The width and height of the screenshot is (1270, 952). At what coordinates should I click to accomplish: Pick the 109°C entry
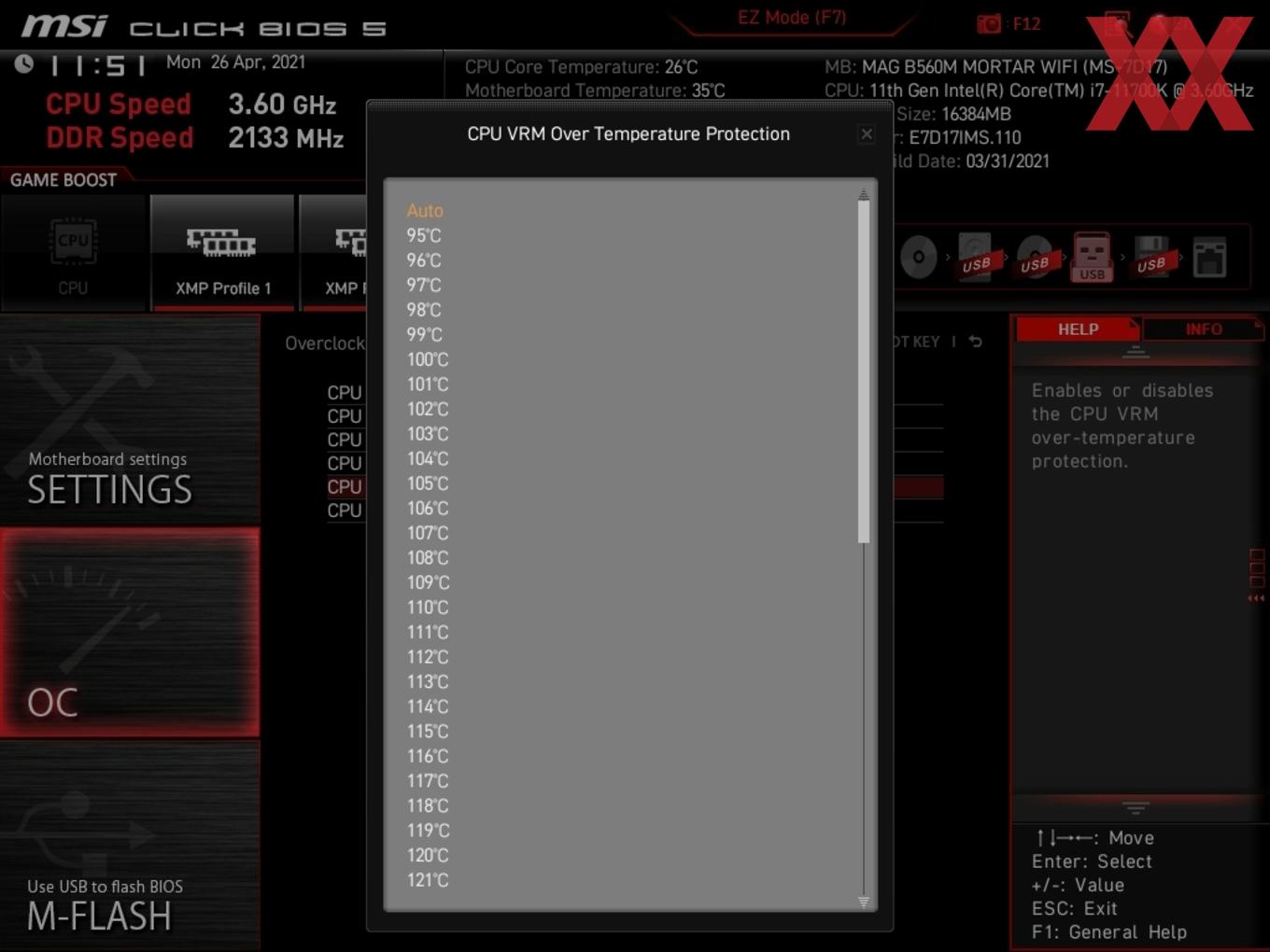pos(428,582)
